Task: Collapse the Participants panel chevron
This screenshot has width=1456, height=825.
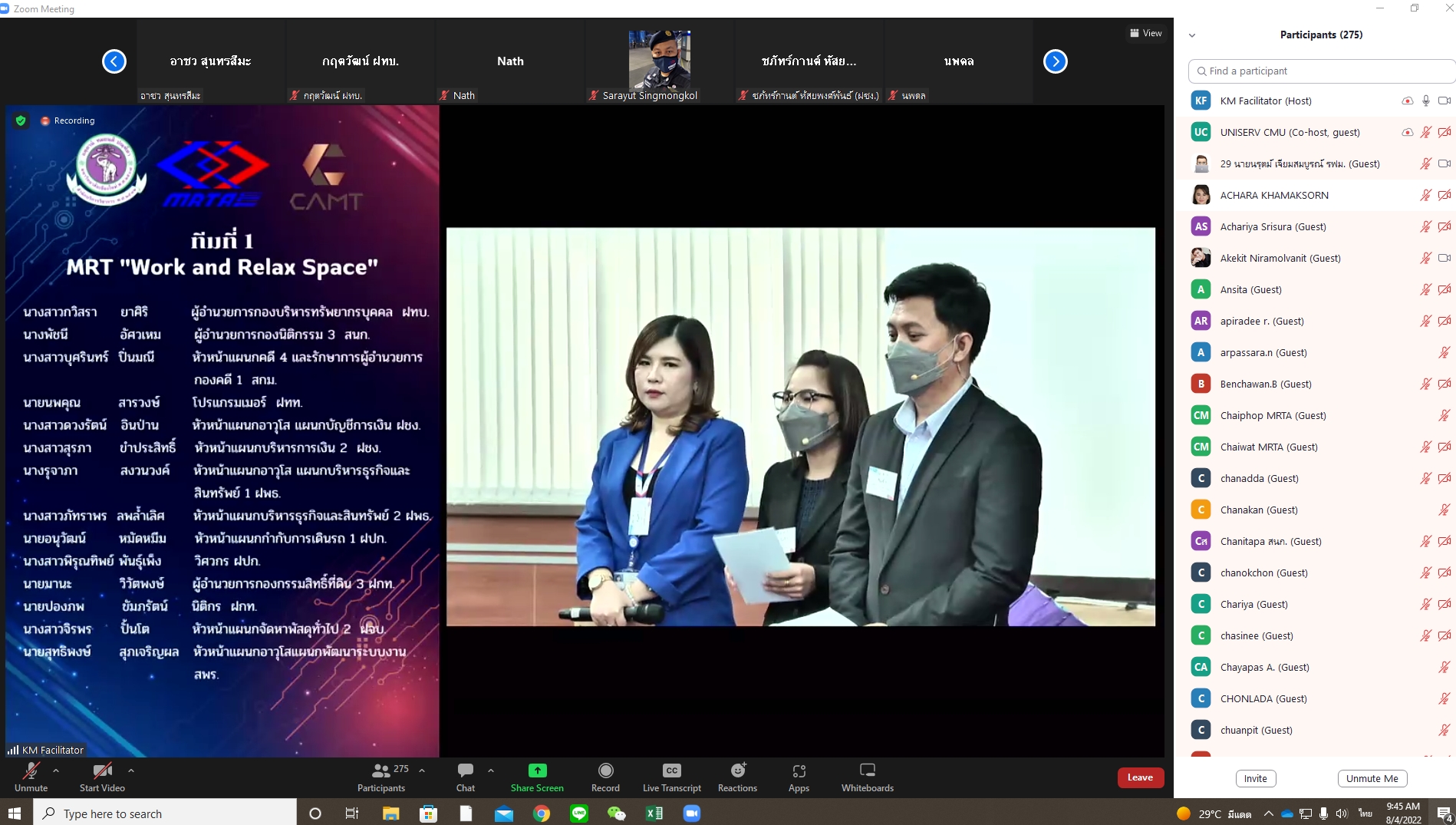Action: (x=1192, y=35)
